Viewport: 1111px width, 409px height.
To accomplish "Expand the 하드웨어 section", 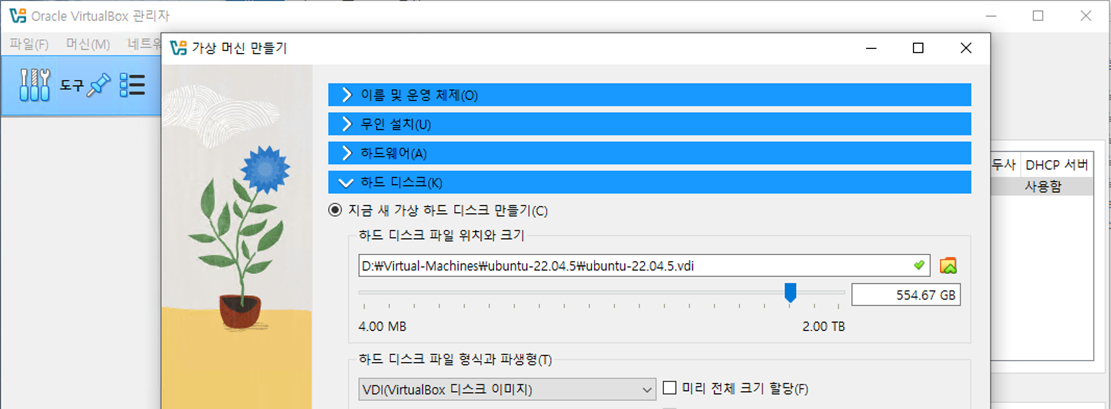I will pyautogui.click(x=650, y=153).
